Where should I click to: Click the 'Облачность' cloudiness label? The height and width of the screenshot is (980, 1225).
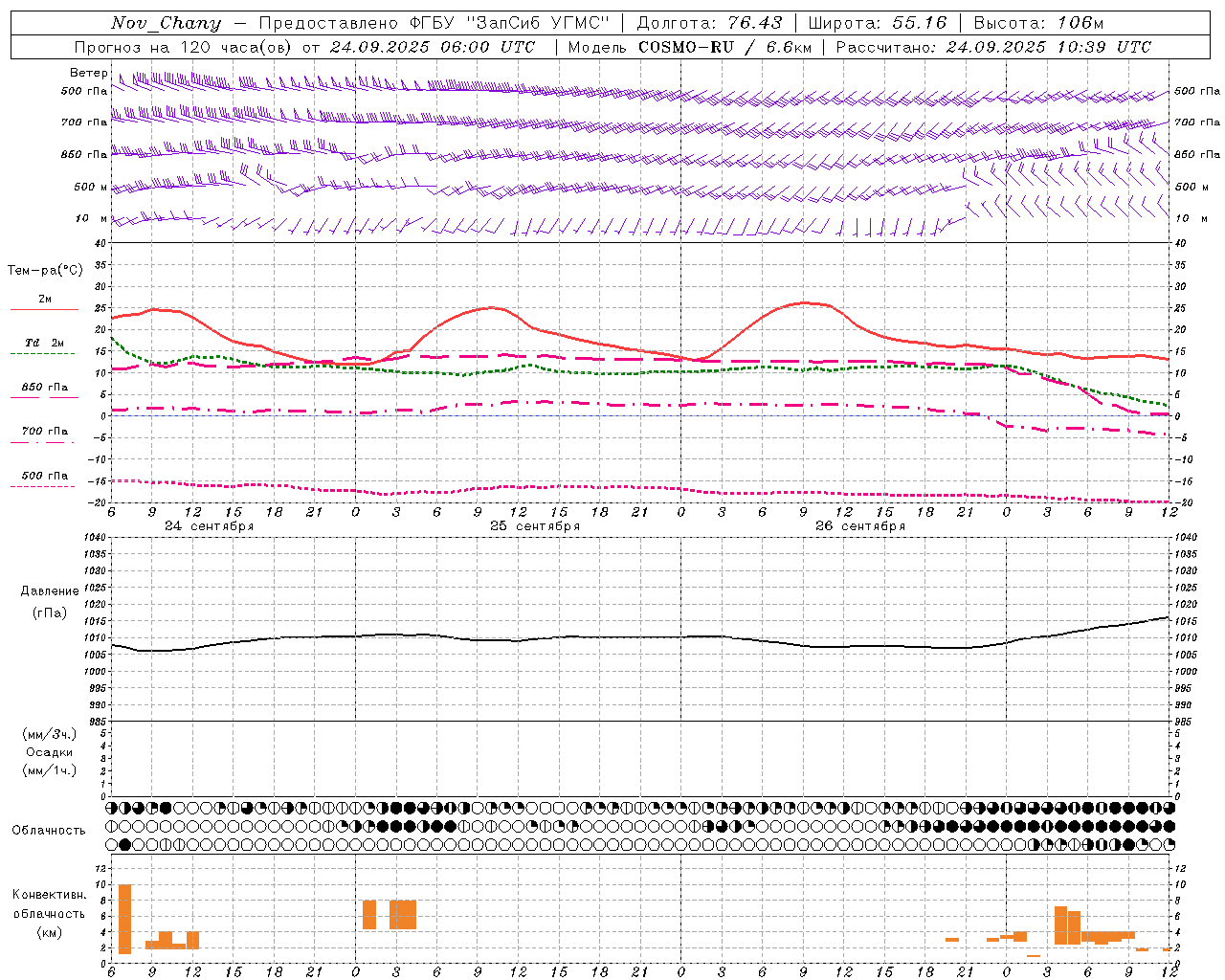tap(49, 830)
